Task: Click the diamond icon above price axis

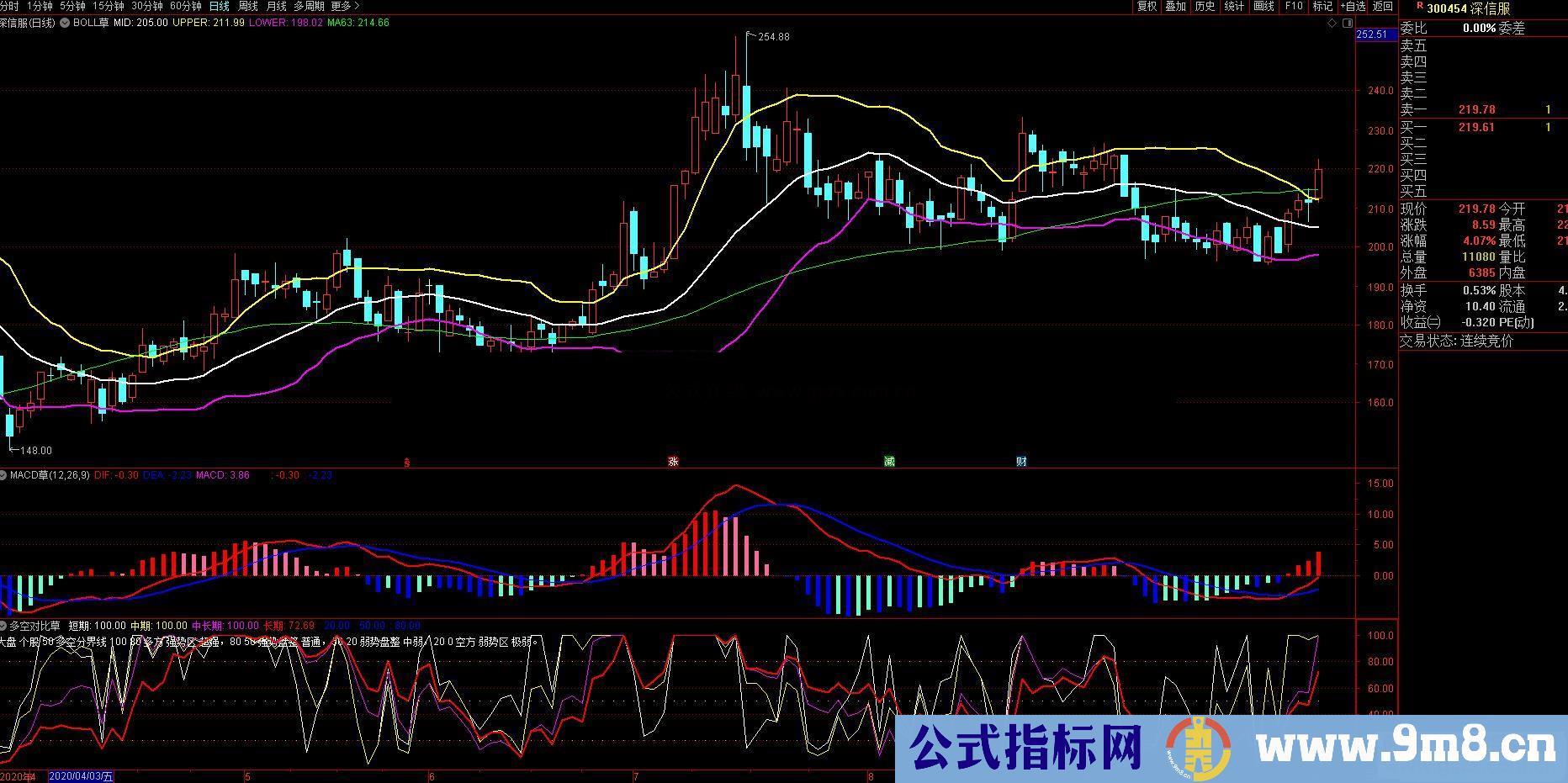Action: point(1332,24)
